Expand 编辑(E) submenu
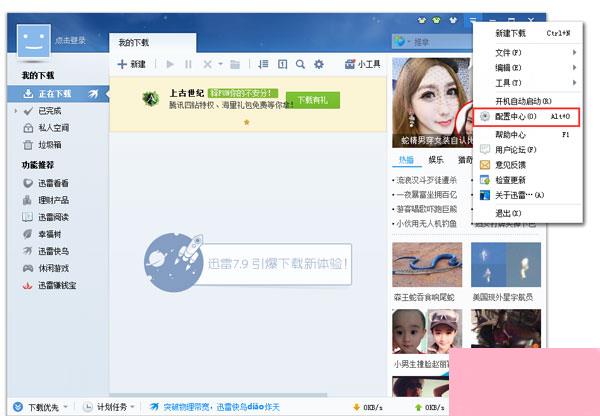Image resolution: width=600 pixels, height=416 pixels. [x=528, y=68]
